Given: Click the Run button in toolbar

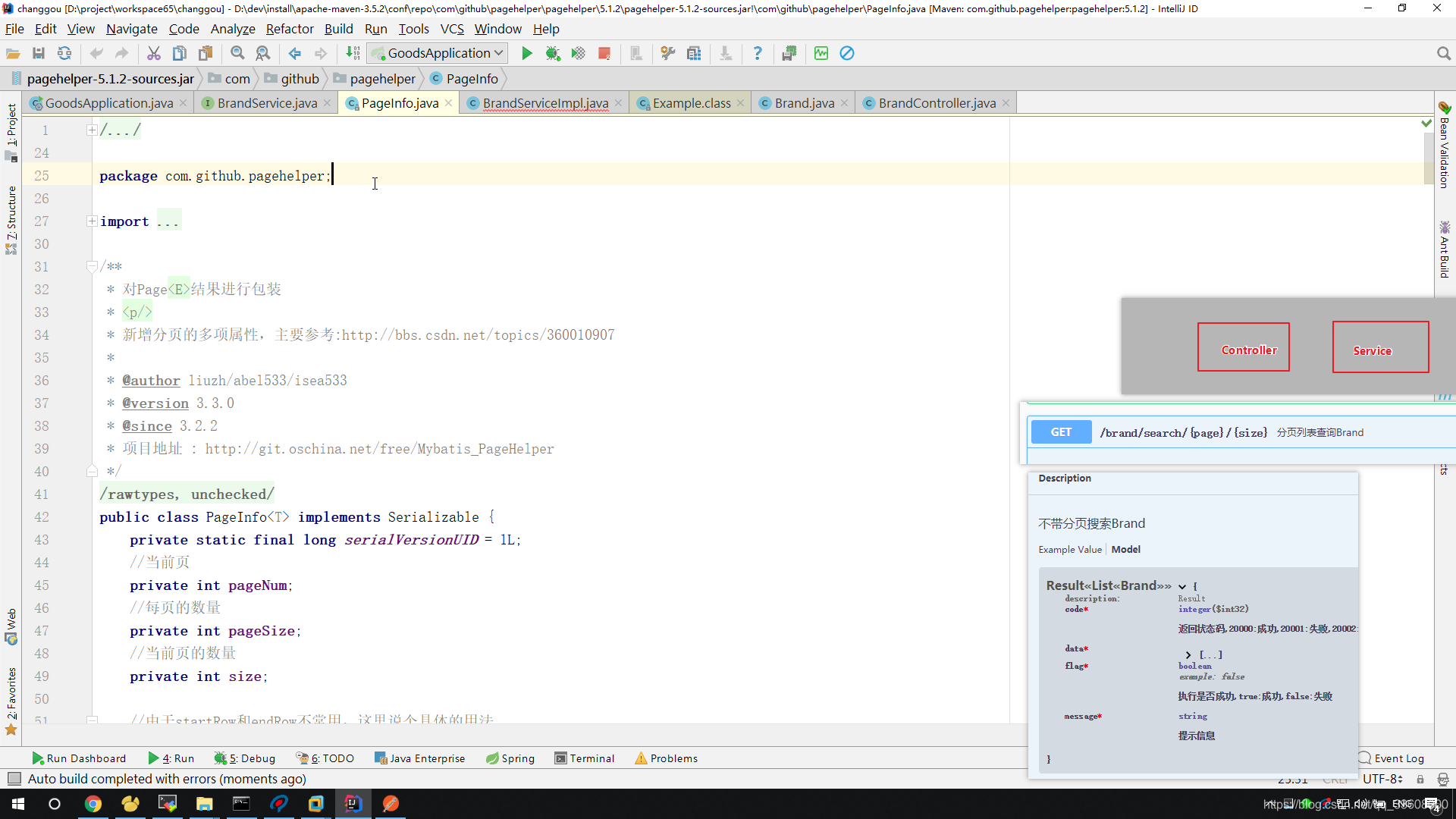Looking at the screenshot, I should tap(527, 52).
